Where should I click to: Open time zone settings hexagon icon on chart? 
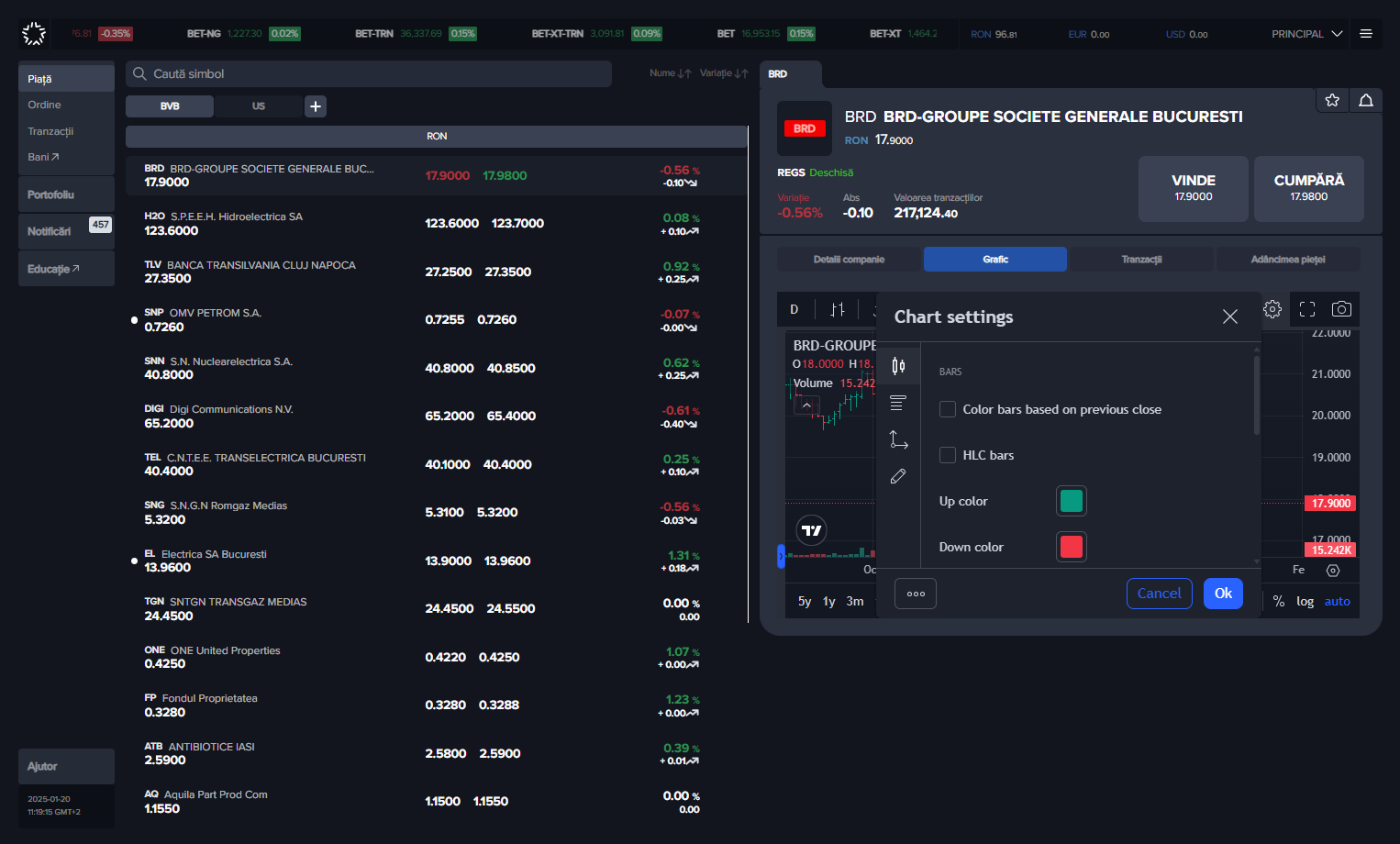tap(1333, 571)
